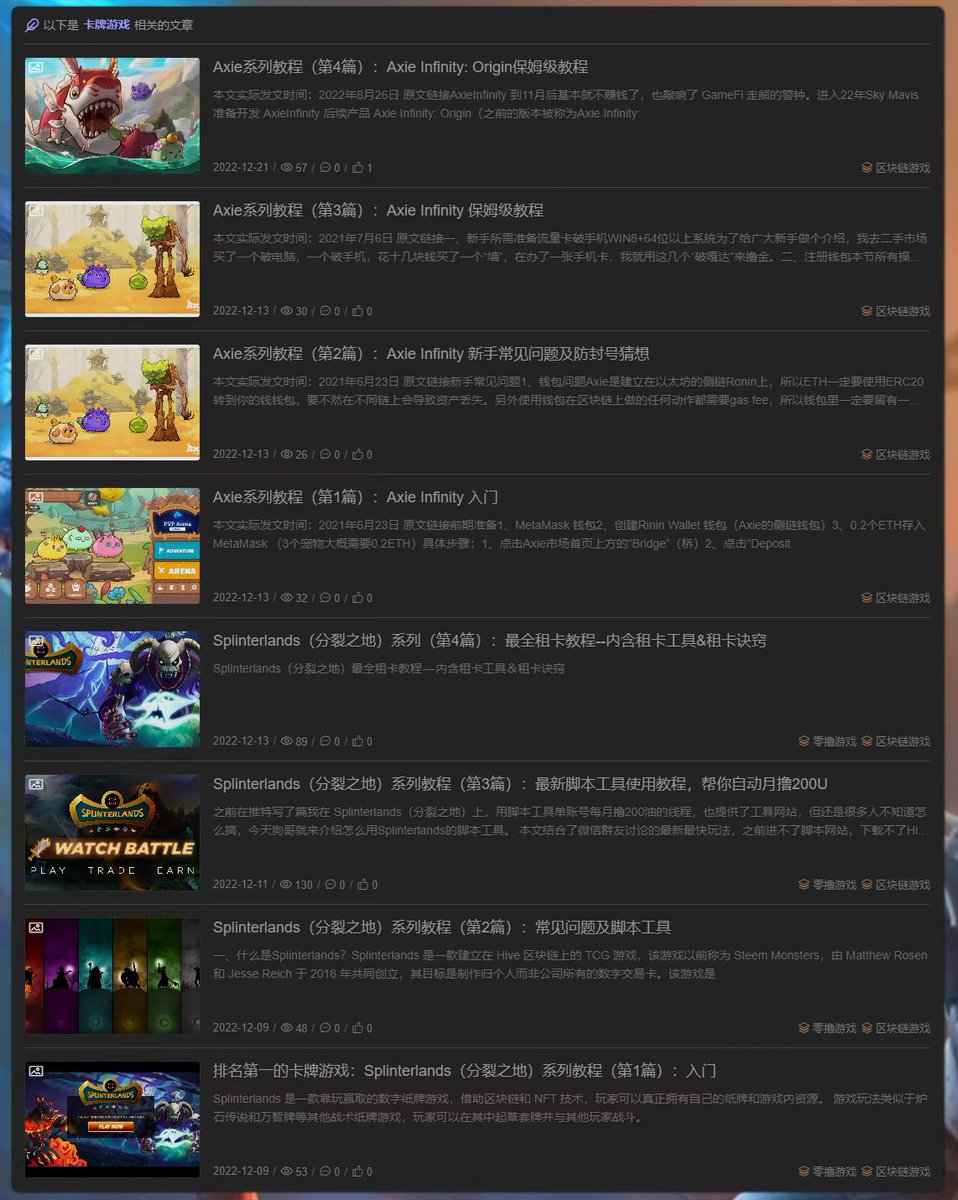The height and width of the screenshot is (1200, 958).
Task: Click comment bubble icon on Axie 第3篇 row
Action: [x=325, y=311]
